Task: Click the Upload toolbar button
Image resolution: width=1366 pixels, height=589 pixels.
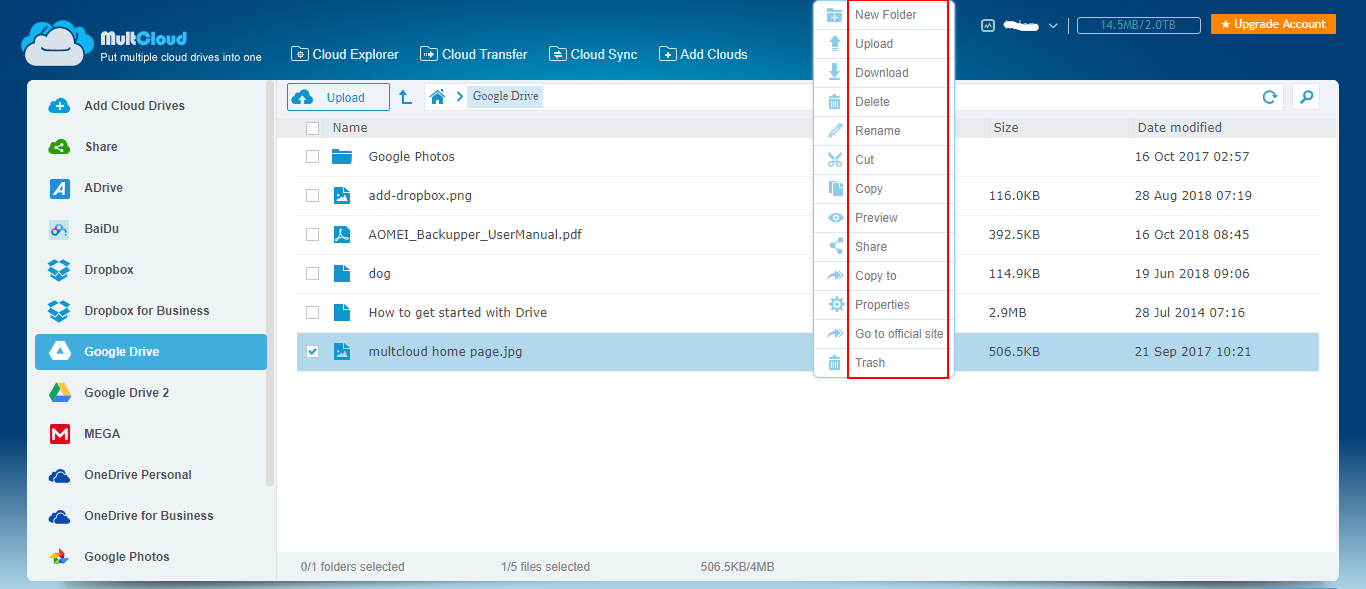Action: 338,97
